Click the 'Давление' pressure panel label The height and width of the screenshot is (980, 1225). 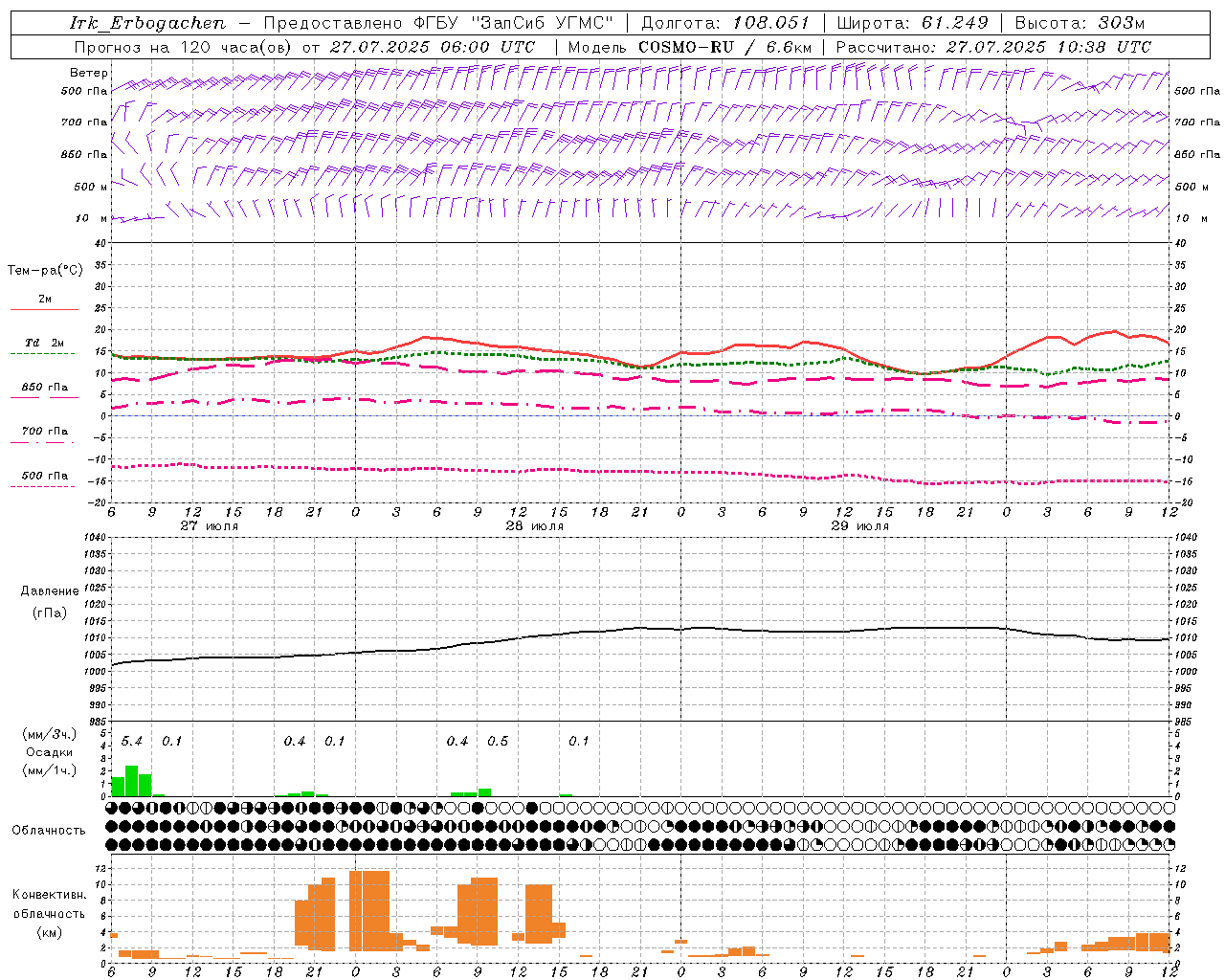[50, 591]
